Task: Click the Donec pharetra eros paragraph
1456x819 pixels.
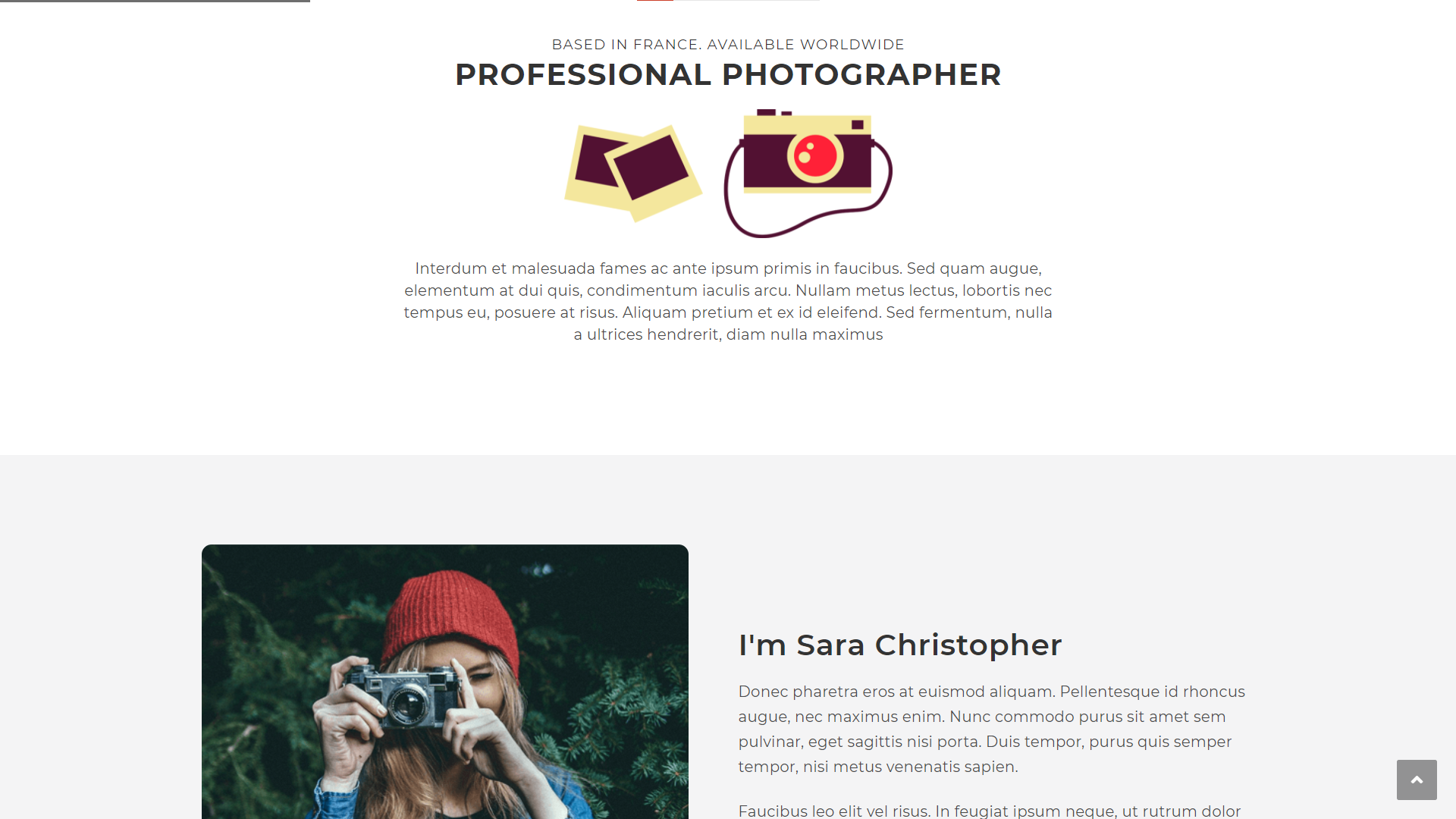Action: [x=992, y=729]
